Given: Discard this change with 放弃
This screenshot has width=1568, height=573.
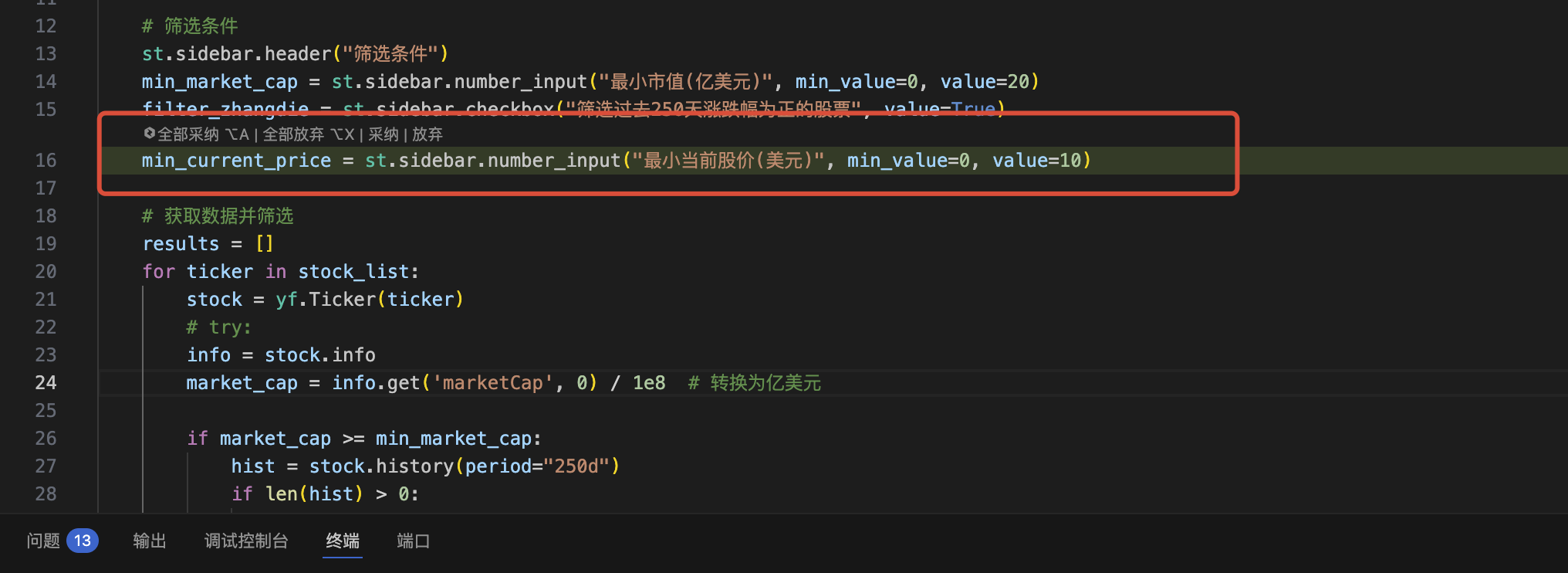Looking at the screenshot, I should [x=427, y=134].
